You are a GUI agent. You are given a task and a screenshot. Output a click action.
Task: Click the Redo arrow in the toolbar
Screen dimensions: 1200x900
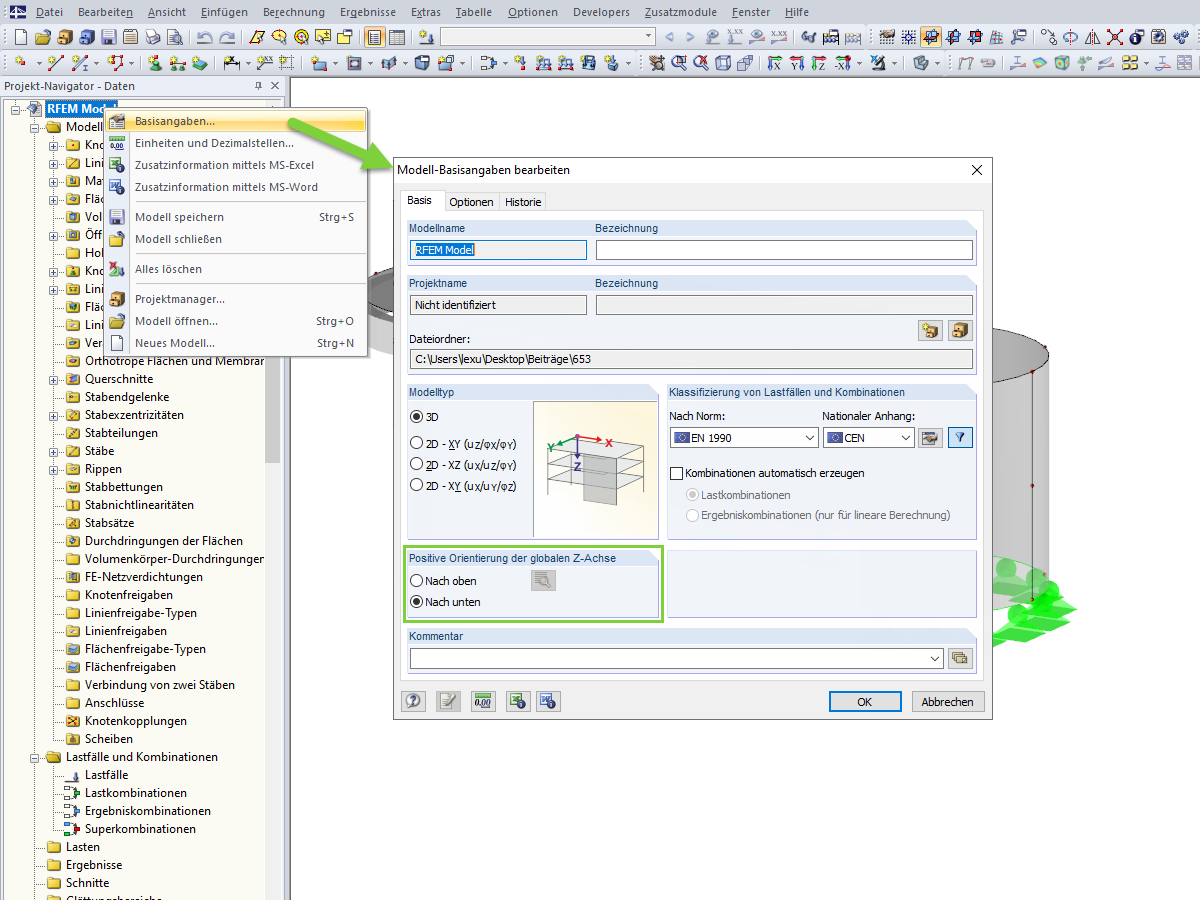click(227, 38)
